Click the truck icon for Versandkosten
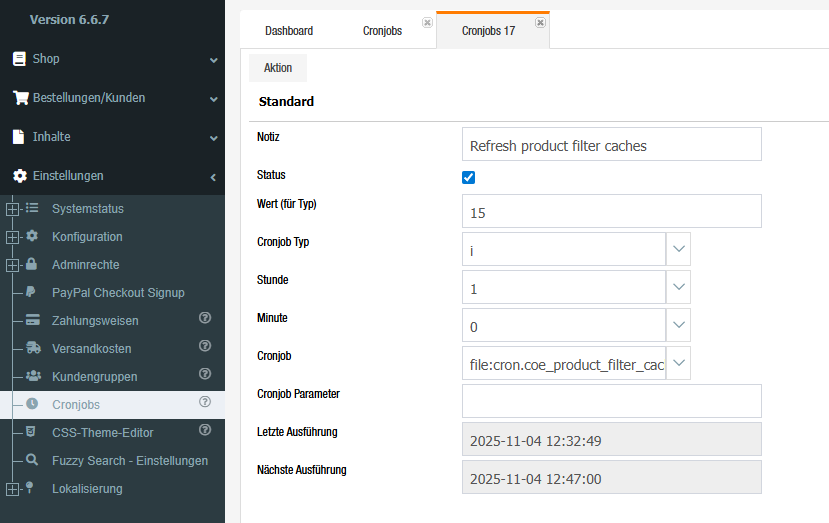This screenshot has height=523, width=829. point(32,349)
